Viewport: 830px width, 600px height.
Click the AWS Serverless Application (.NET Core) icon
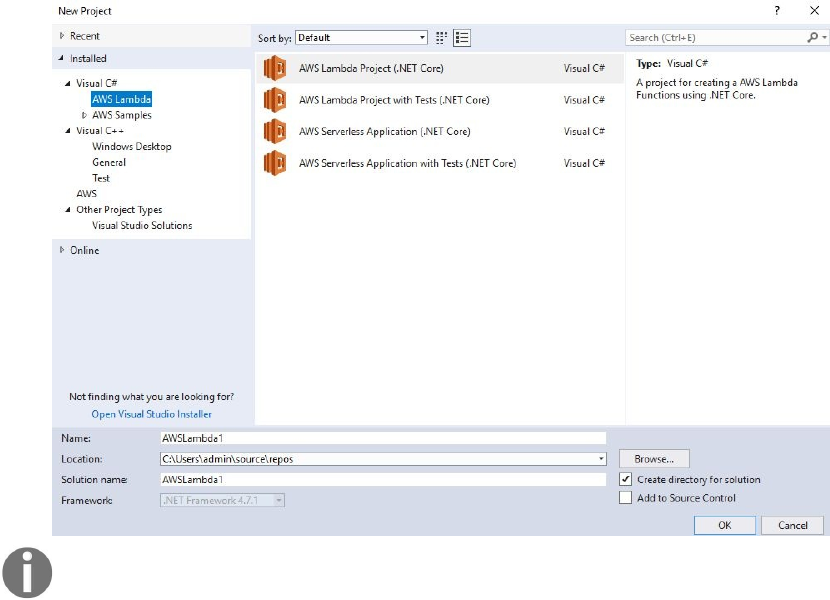coord(275,131)
